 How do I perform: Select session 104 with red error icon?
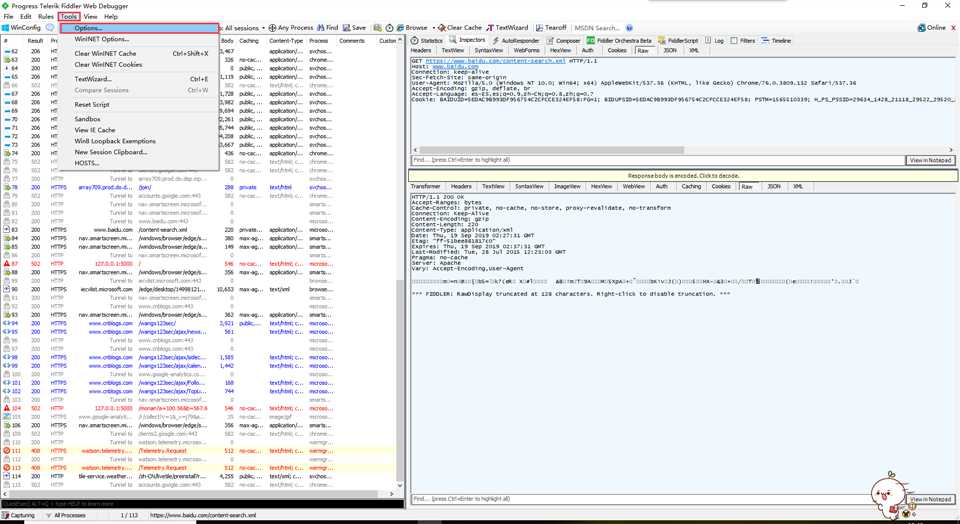199,408
